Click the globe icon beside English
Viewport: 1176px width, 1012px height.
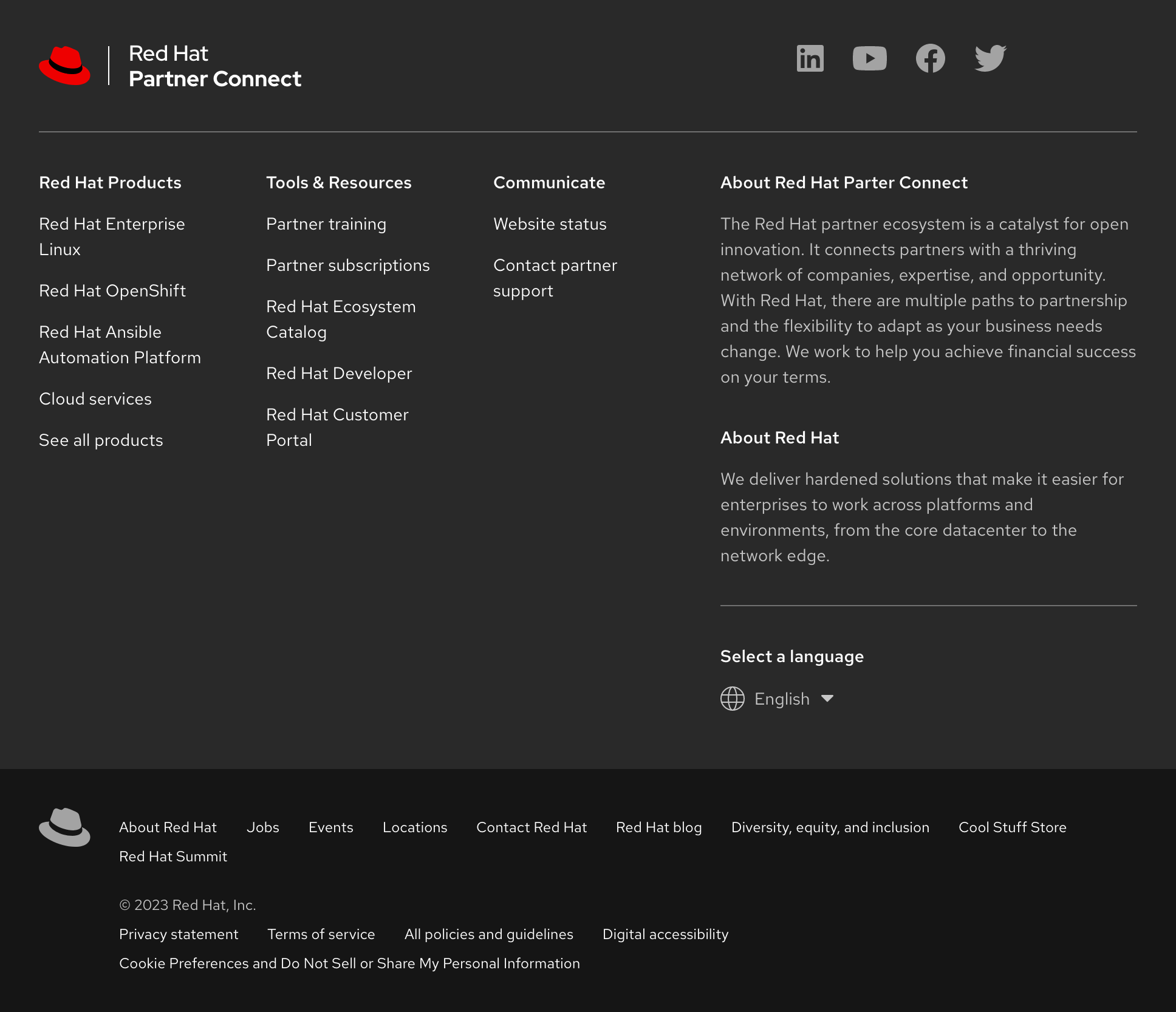(x=733, y=699)
